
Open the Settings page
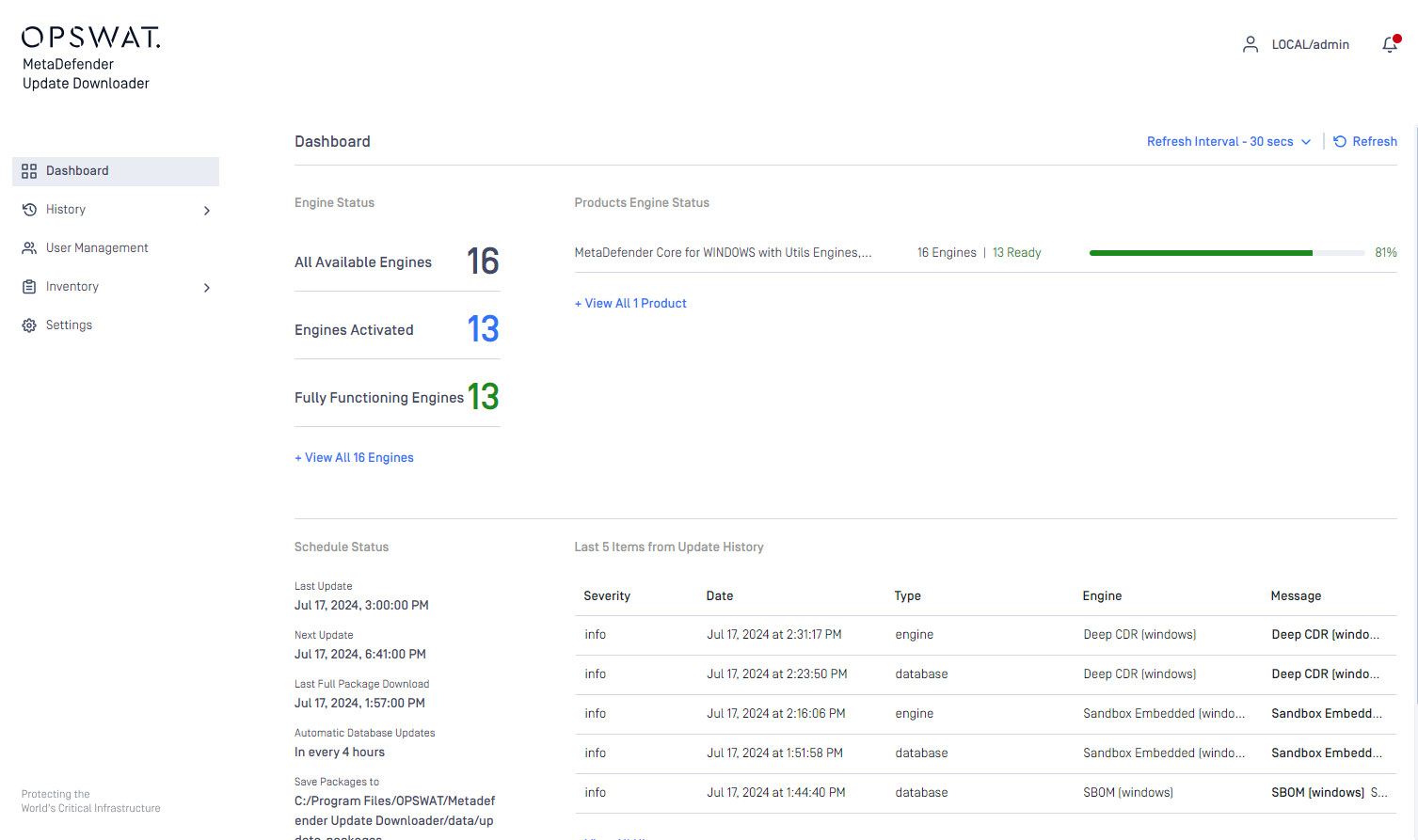(116, 325)
